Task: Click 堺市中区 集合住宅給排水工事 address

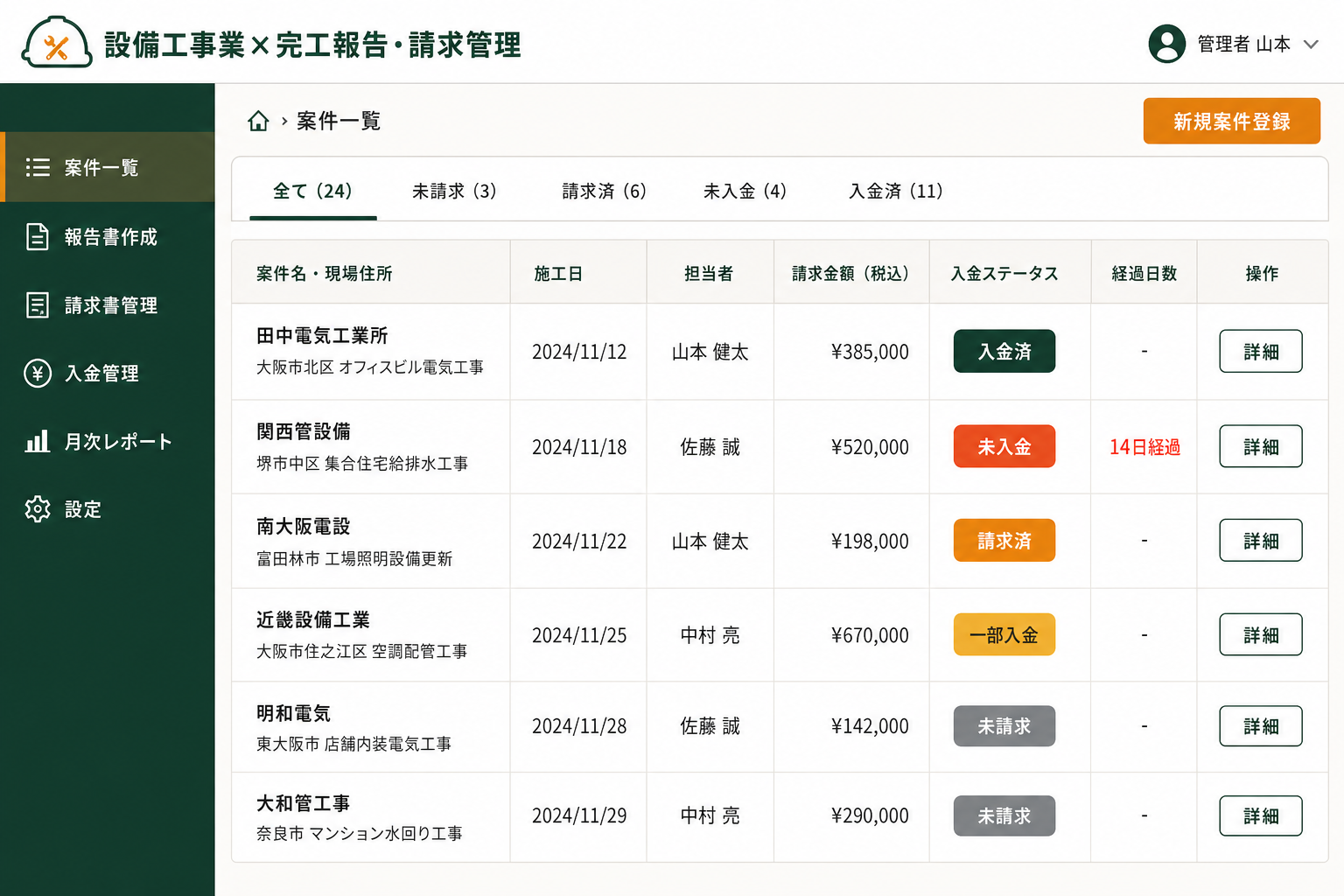Action: pos(362,464)
